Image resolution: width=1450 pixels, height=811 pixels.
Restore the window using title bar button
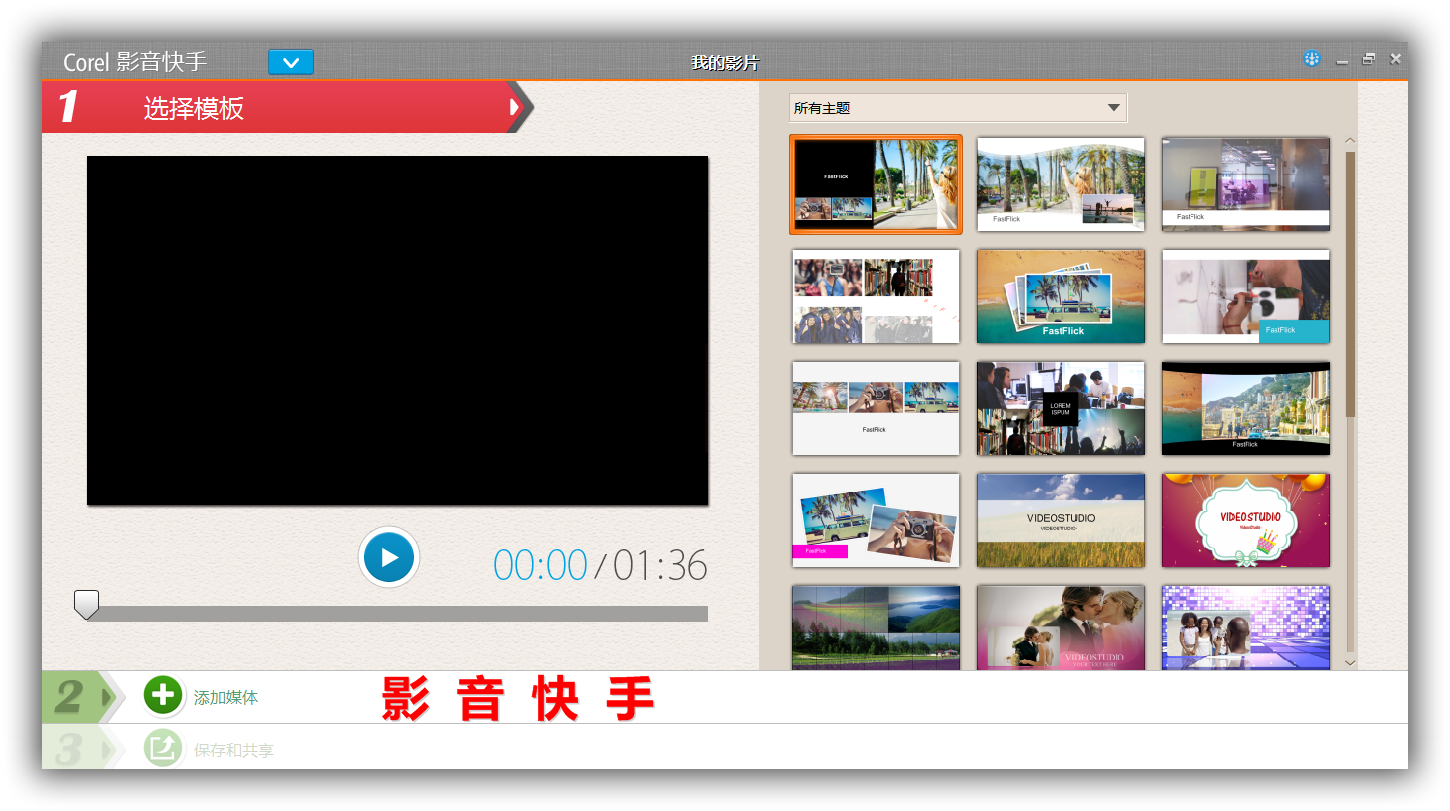click(1368, 59)
